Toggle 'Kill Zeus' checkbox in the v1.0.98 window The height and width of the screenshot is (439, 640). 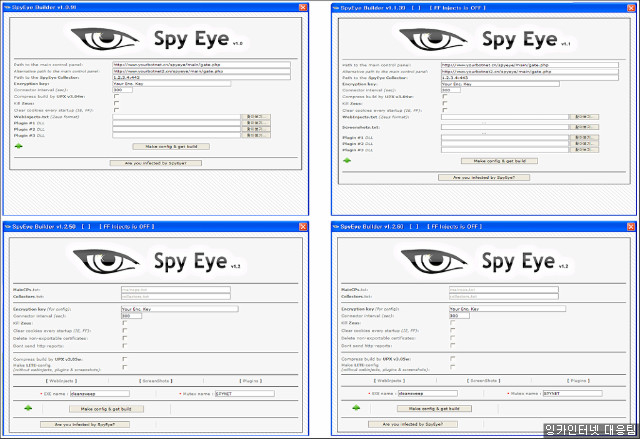(x=116, y=103)
